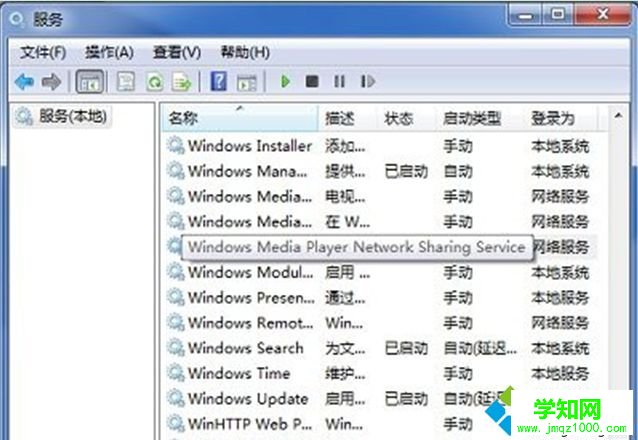The image size is (638, 440).
Task: Click the gear icon beside WinHTTP Web P...
Action: 176,423
